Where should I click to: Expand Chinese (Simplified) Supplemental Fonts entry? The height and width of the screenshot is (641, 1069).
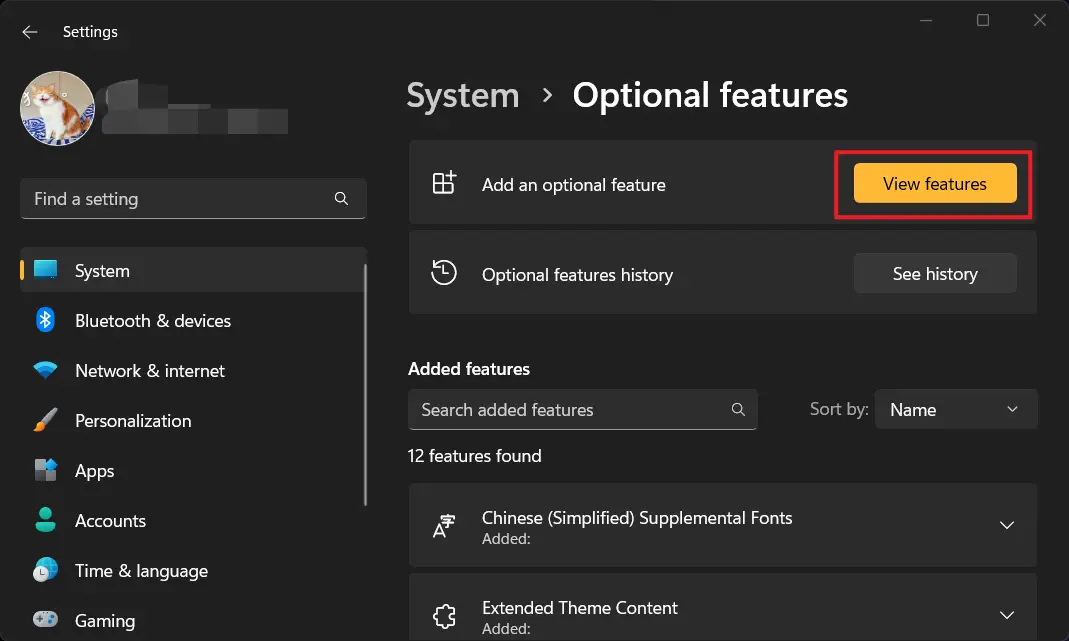(1007, 524)
